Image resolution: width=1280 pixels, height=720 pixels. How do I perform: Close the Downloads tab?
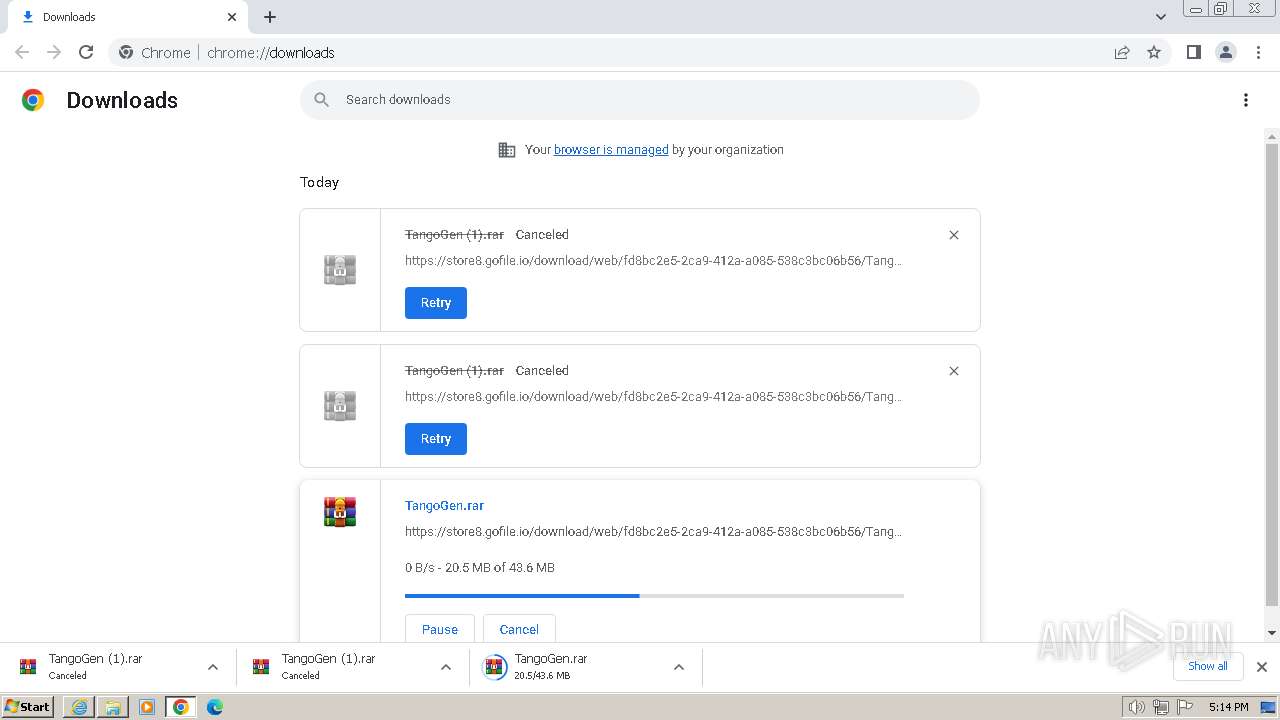click(x=232, y=17)
